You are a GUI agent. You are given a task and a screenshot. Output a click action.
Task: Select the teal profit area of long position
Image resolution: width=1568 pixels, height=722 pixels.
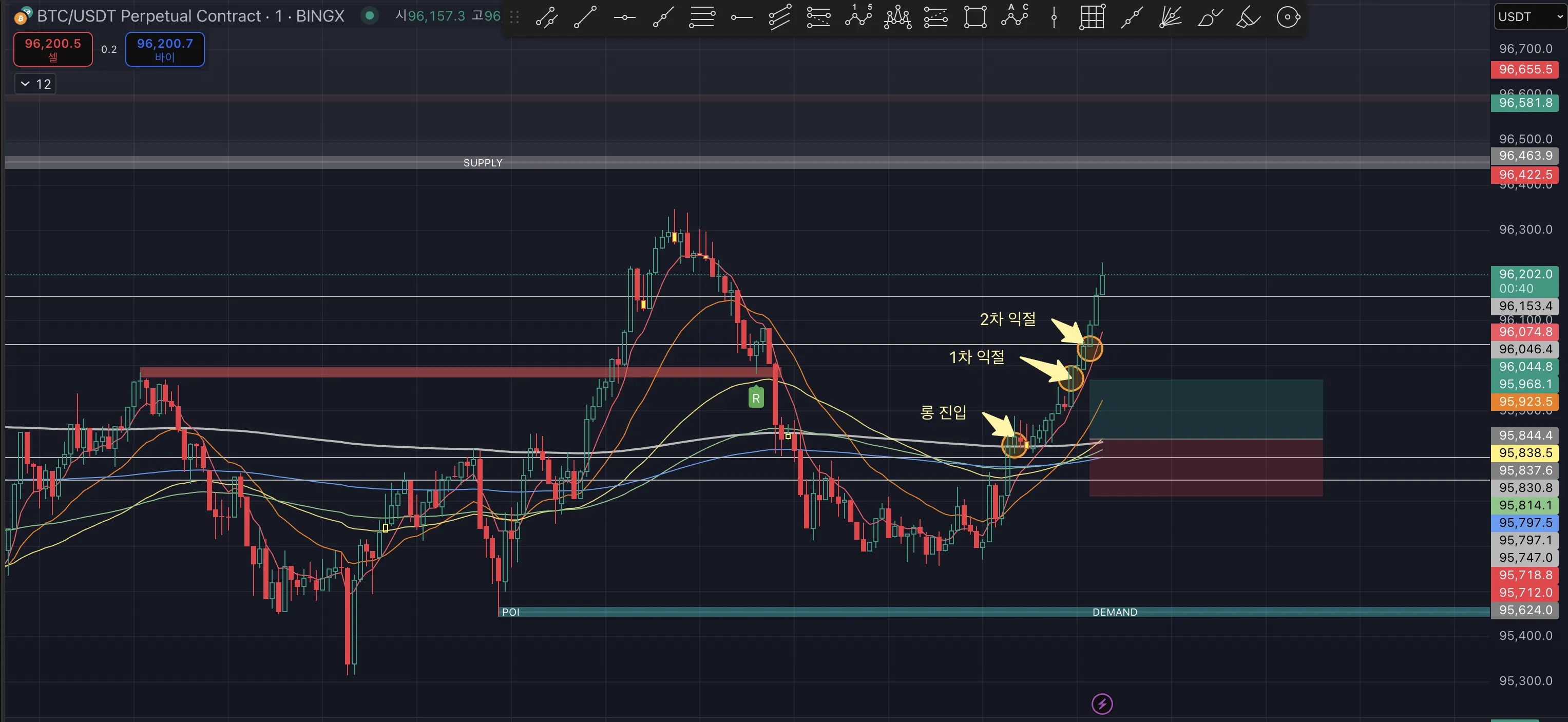pos(1205,409)
